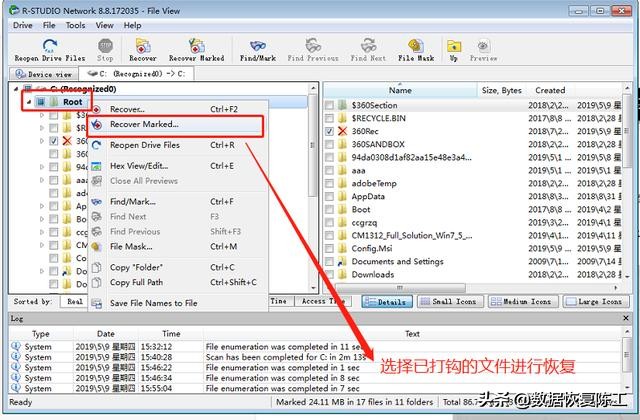
Task: Open the View menu
Action: click(x=104, y=25)
